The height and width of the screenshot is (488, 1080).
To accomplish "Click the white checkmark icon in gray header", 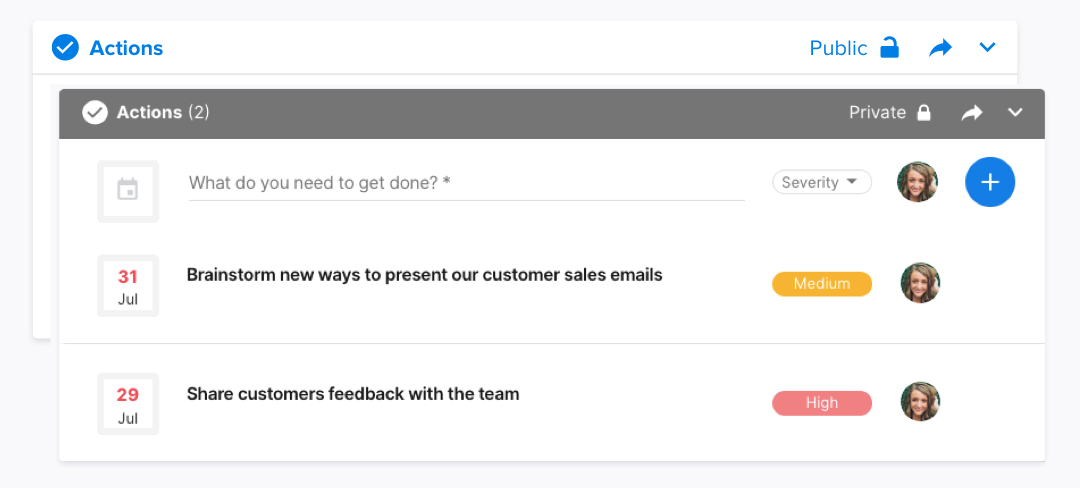I will (x=94, y=112).
